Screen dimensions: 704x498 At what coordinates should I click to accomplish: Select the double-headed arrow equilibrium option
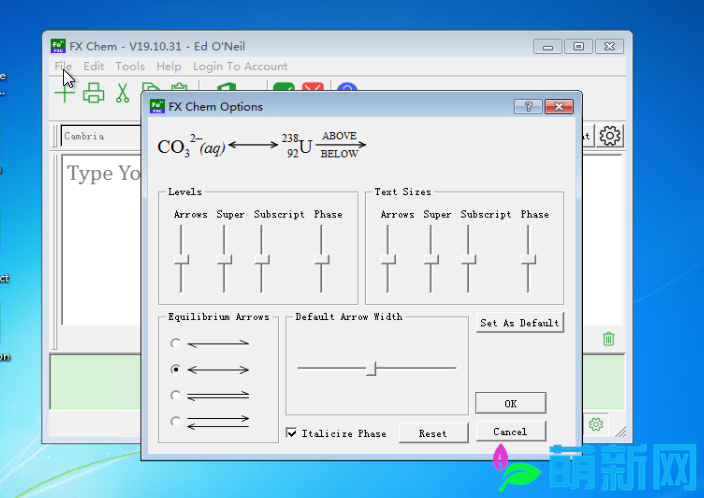[x=176, y=369]
